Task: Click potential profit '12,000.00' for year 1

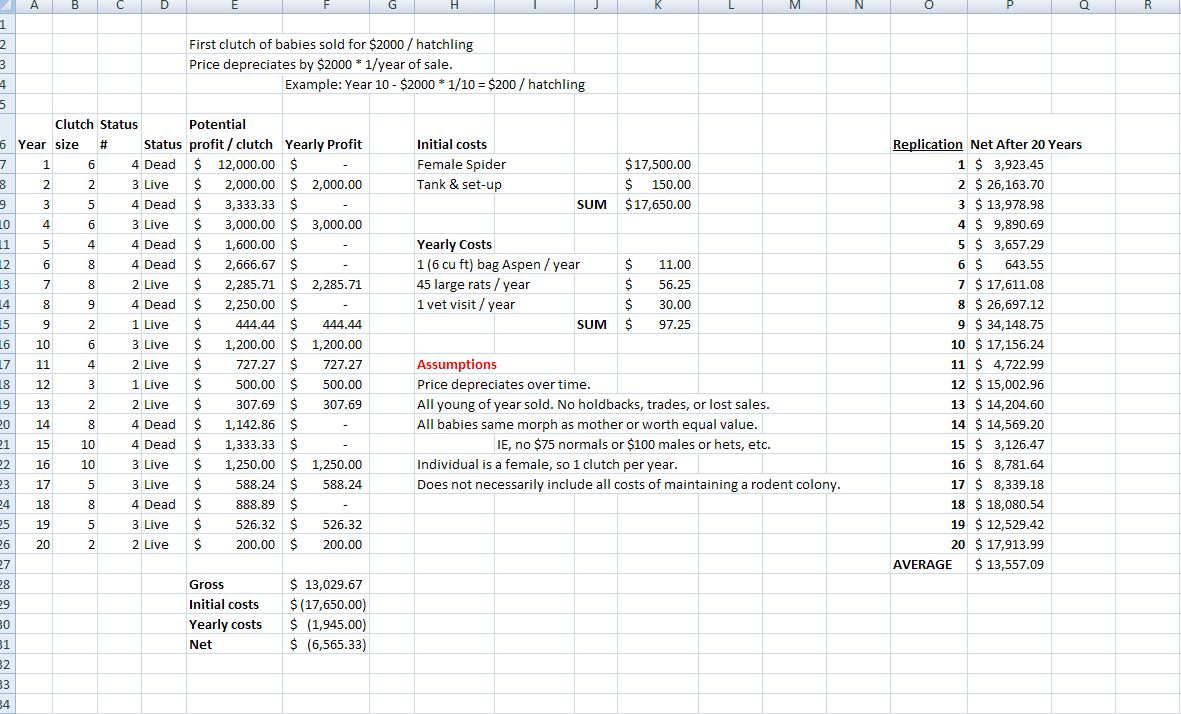Action: pyautogui.click(x=234, y=164)
